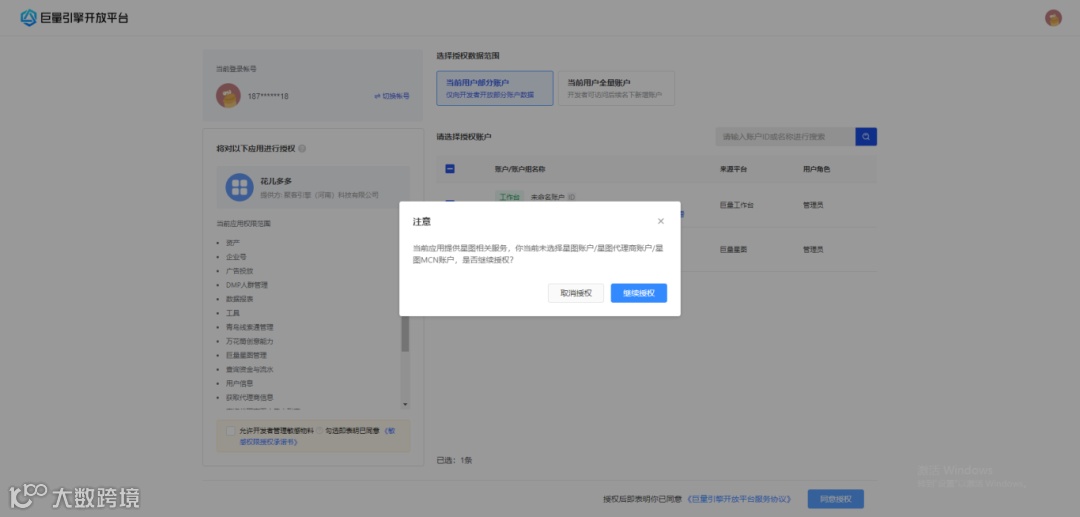Click the 同意授权 button
1080x517 pixels.
[x=835, y=498]
